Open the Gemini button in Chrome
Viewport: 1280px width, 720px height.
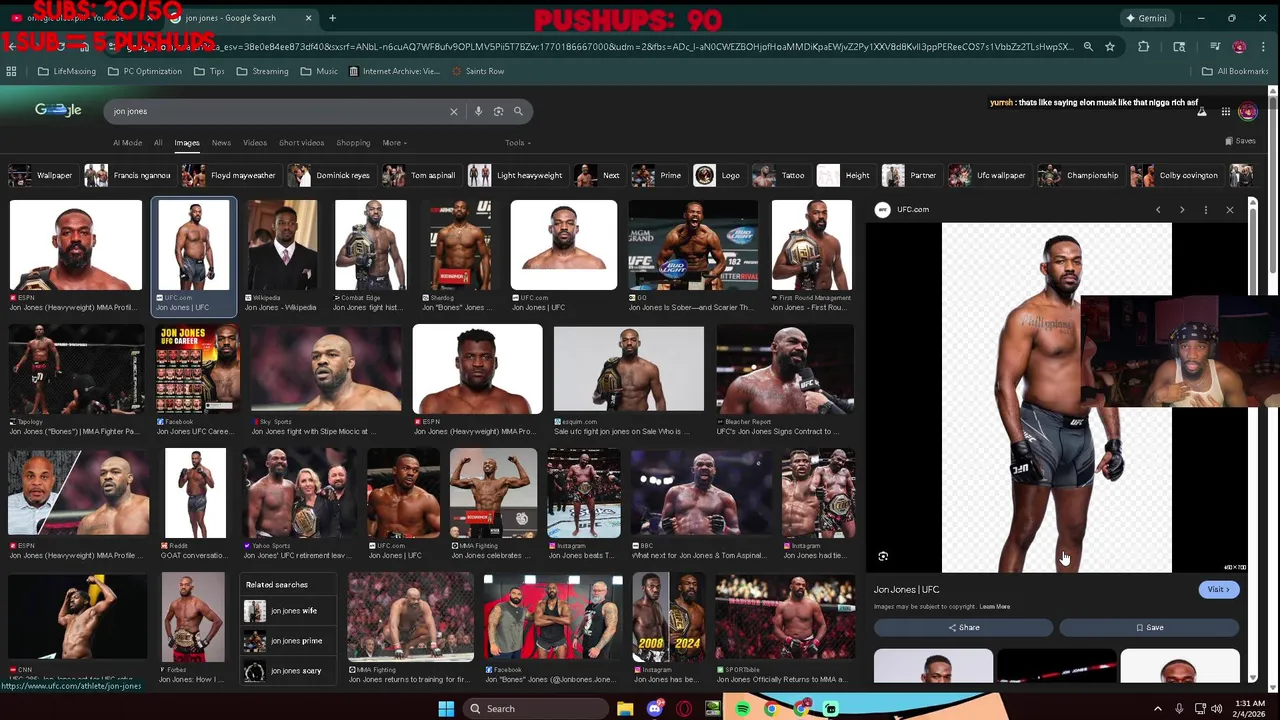pyautogui.click(x=1146, y=18)
